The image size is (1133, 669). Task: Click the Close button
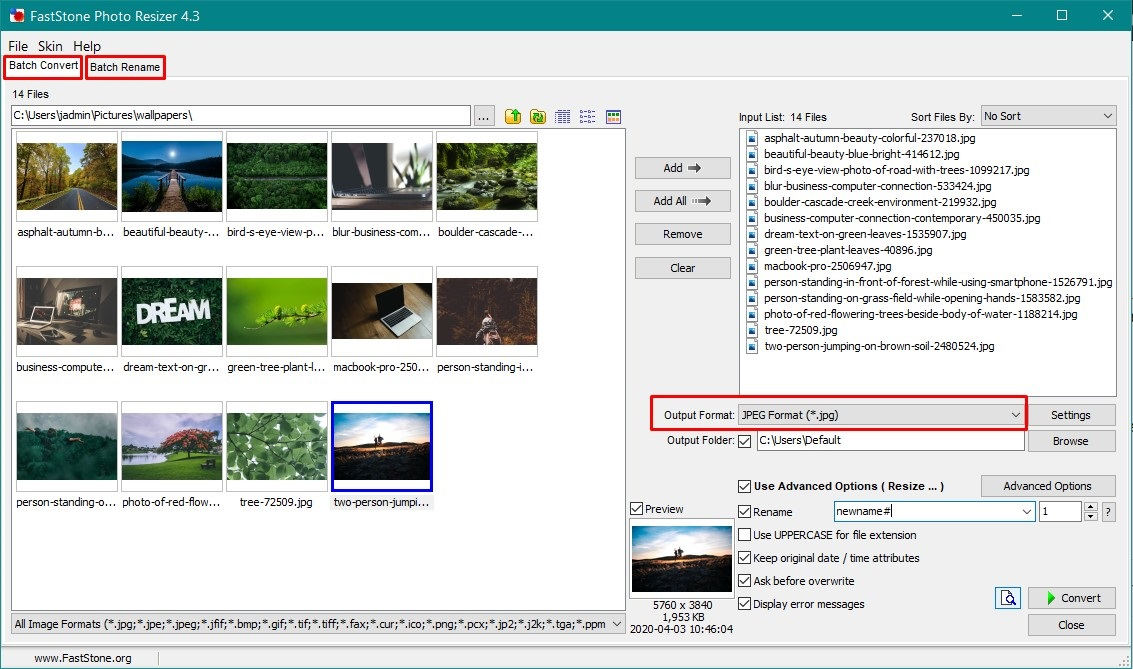click(1072, 625)
